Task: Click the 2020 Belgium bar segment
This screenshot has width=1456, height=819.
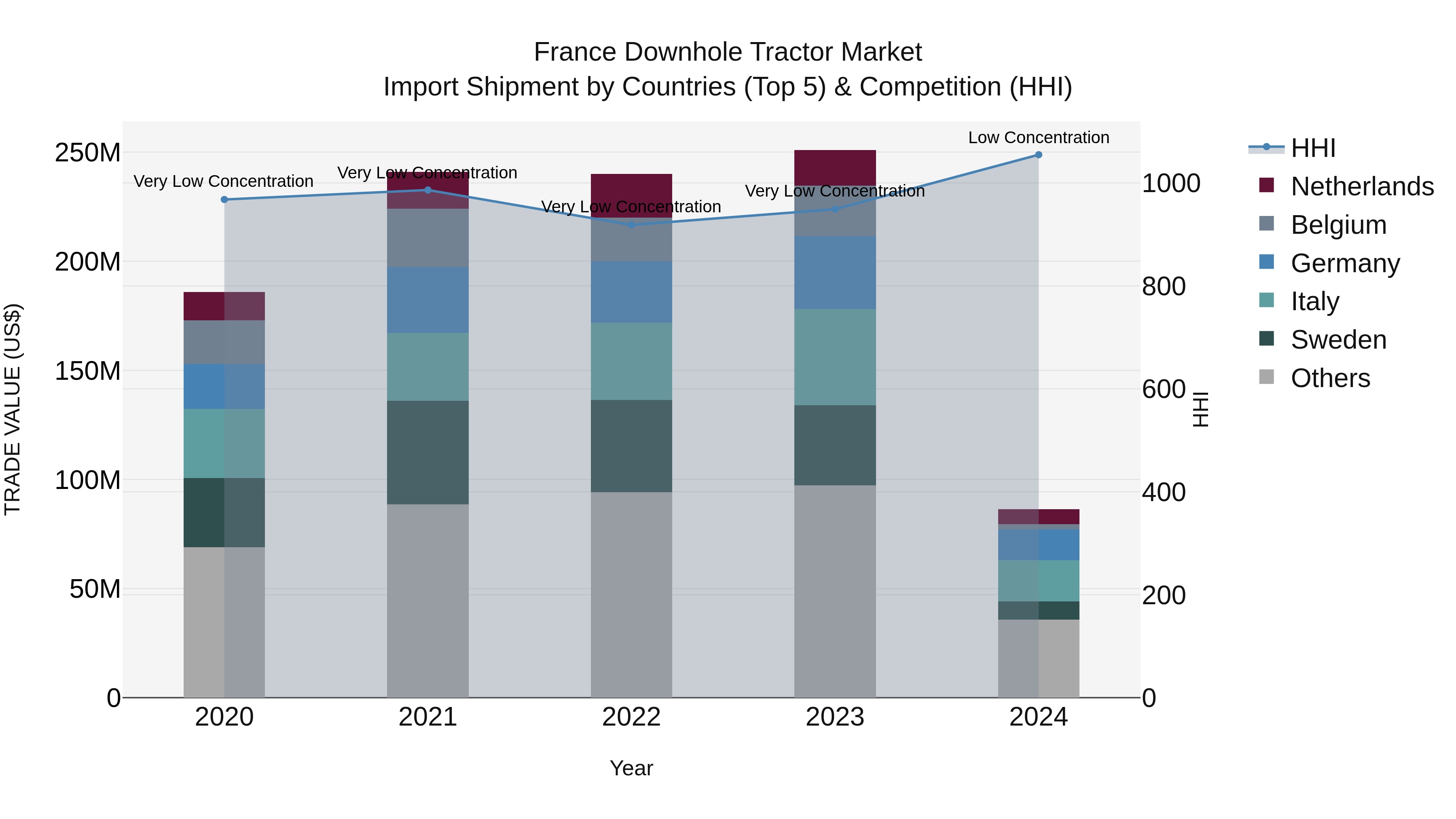Action: [224, 343]
